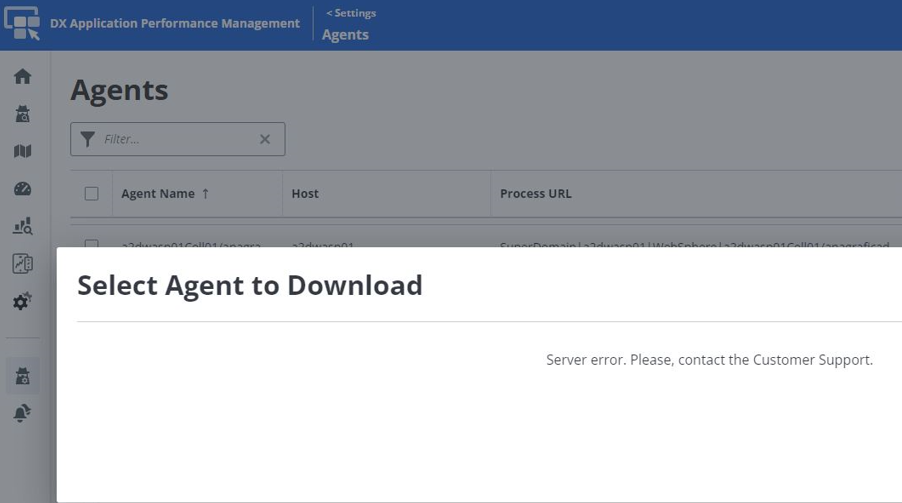Click into the Filter text field

tap(177, 139)
